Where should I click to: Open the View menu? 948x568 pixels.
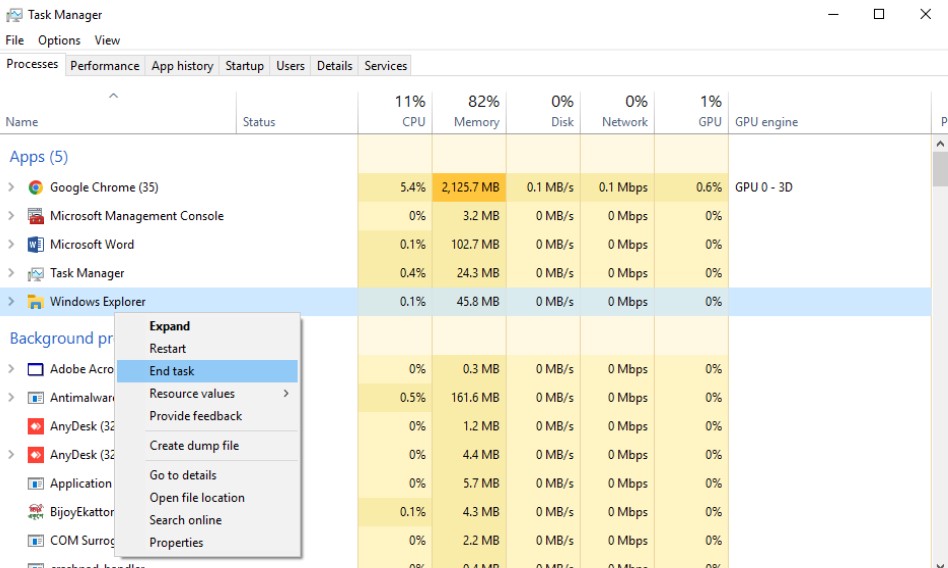pyautogui.click(x=107, y=40)
